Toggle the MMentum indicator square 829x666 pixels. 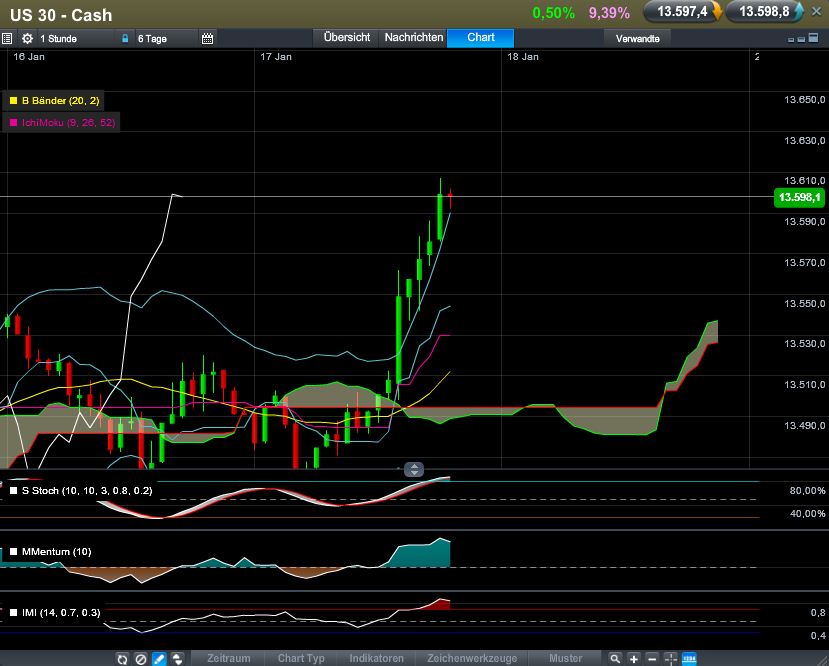[x=13, y=551]
